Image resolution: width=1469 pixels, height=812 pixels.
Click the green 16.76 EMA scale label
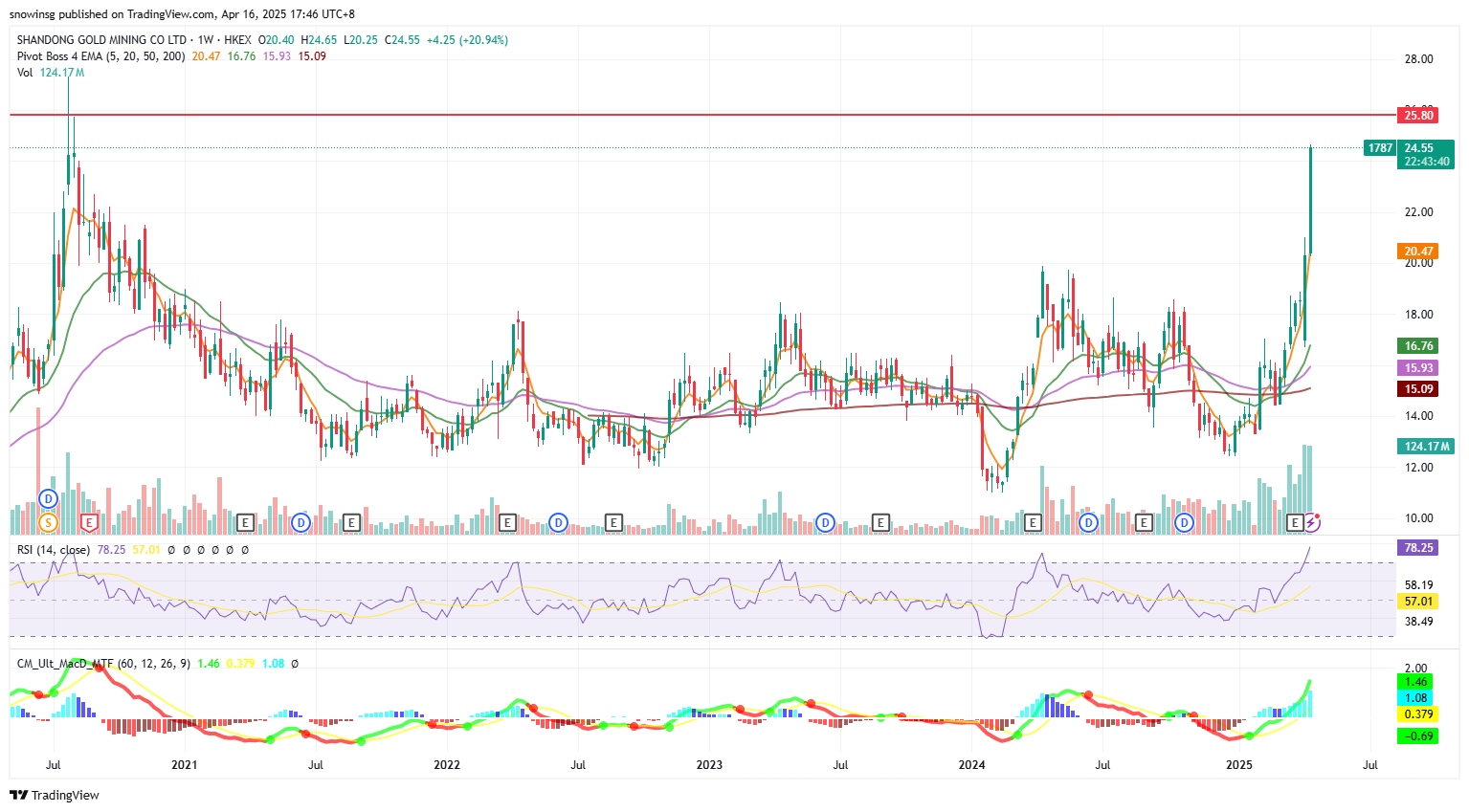tap(1418, 346)
